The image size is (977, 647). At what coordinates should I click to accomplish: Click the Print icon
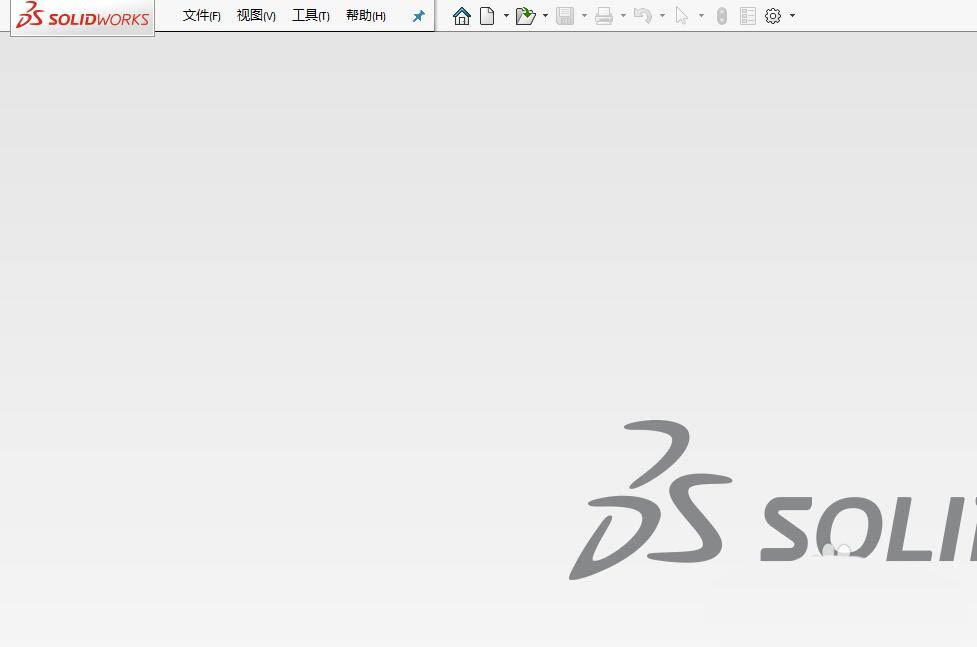(604, 16)
